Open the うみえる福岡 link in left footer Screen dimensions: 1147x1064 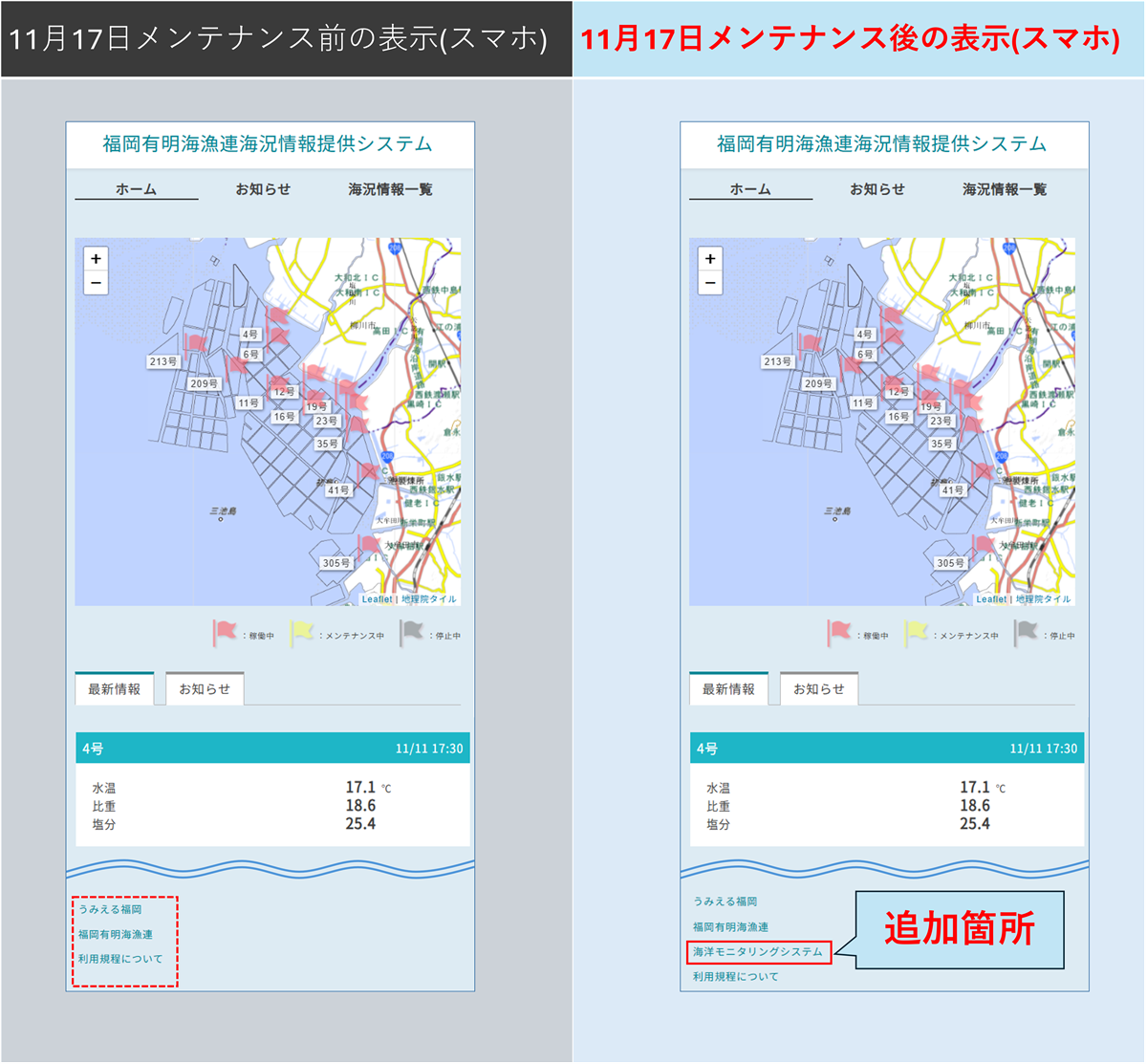click(x=110, y=909)
